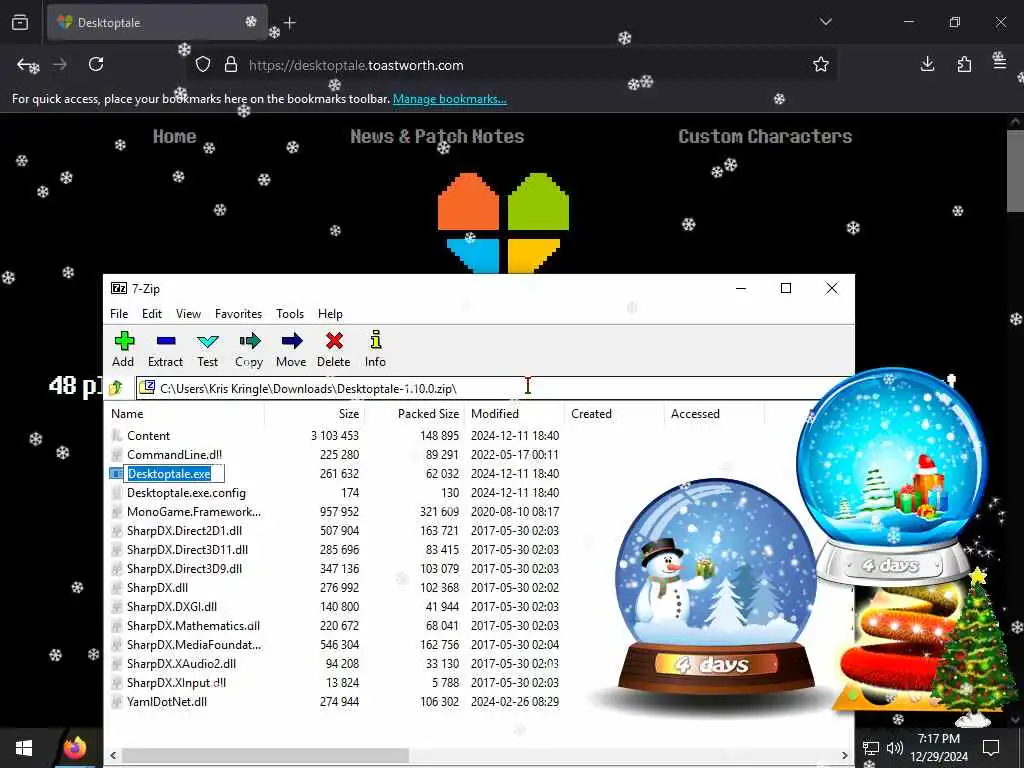Click the 7-Zip horizontal scrollbar thumb
The width and height of the screenshot is (1024, 768).
point(265,755)
